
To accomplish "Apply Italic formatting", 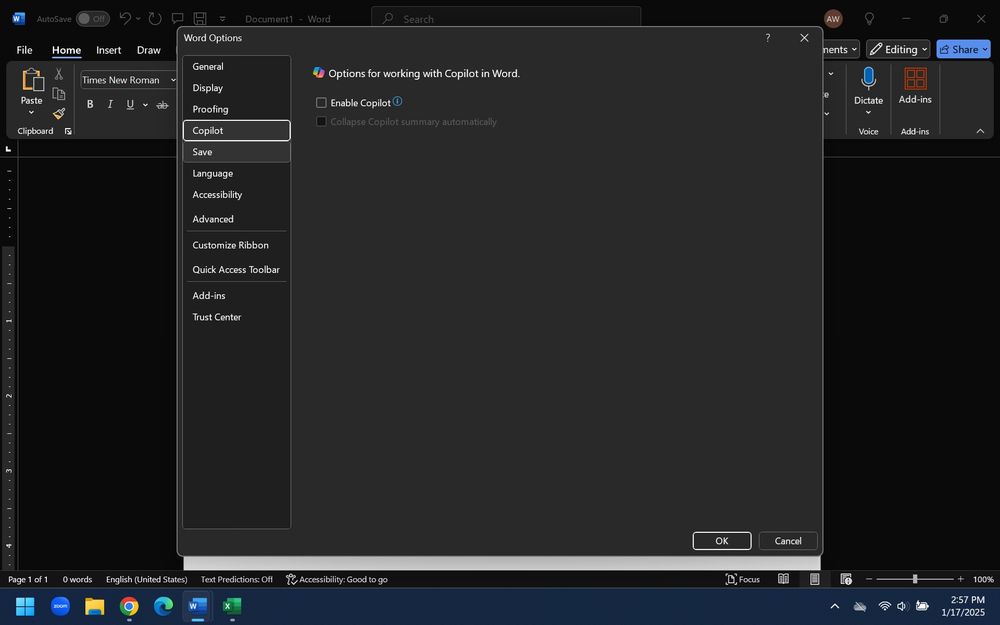I will point(110,103).
